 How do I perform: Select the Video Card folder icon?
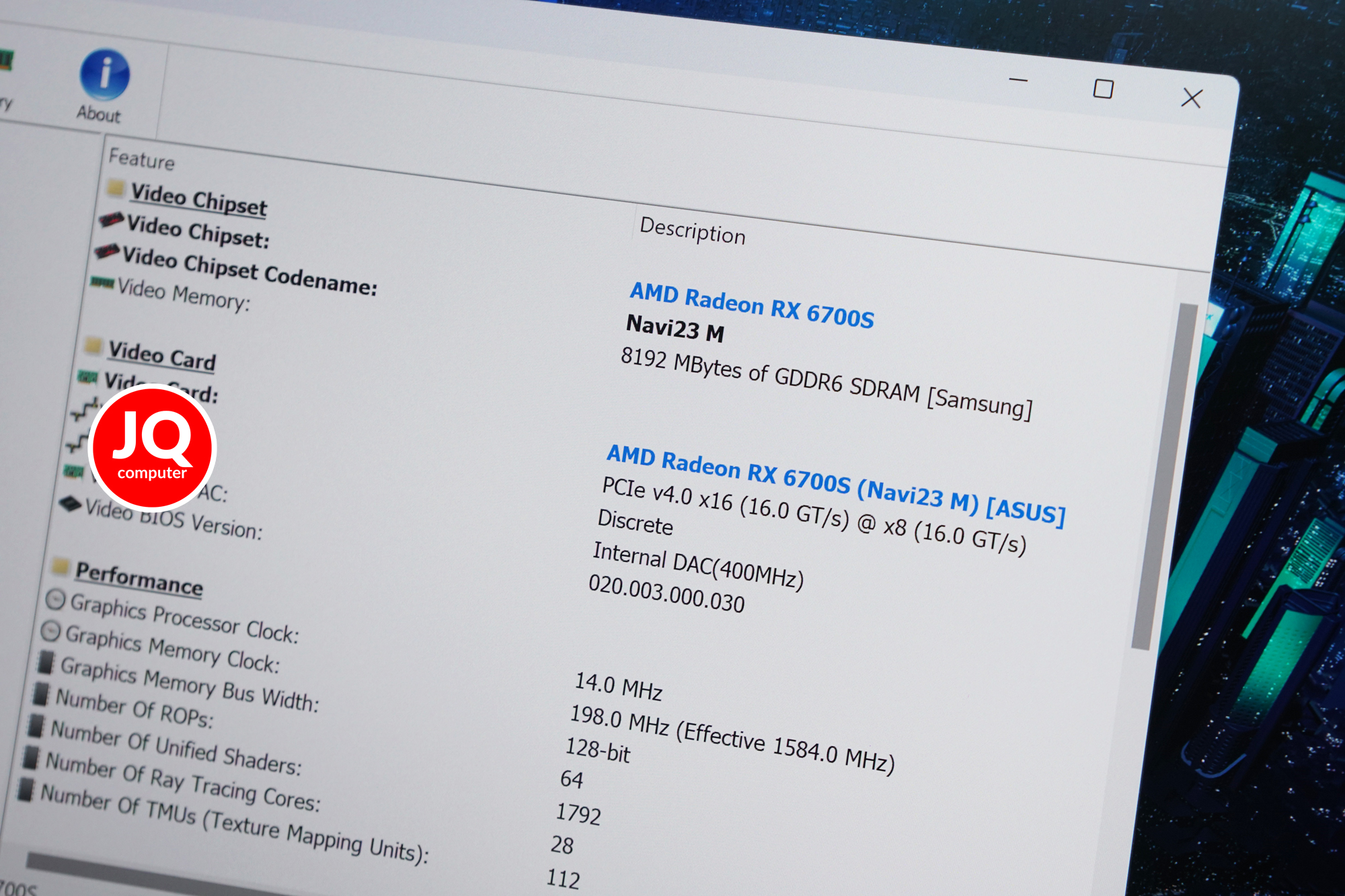94,345
